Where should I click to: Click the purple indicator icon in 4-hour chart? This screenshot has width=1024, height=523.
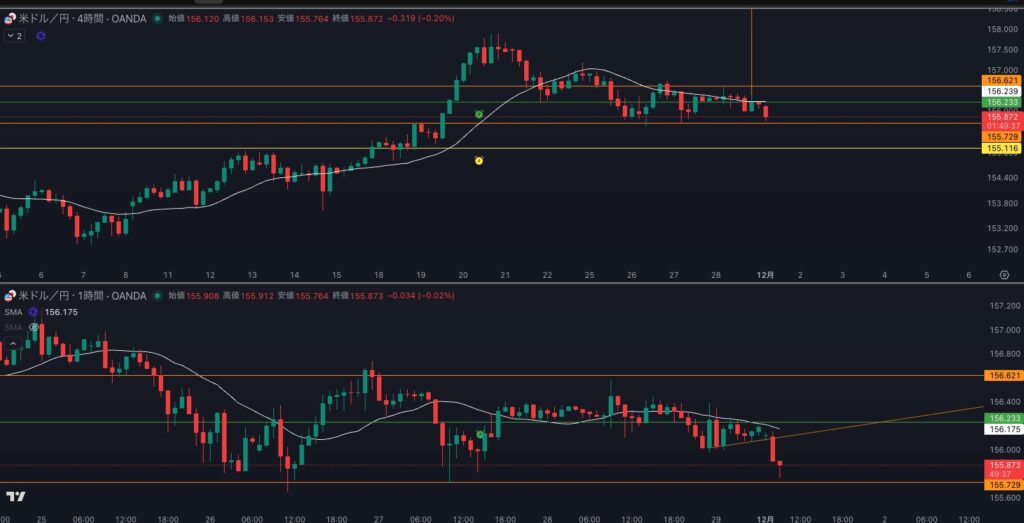[41, 36]
